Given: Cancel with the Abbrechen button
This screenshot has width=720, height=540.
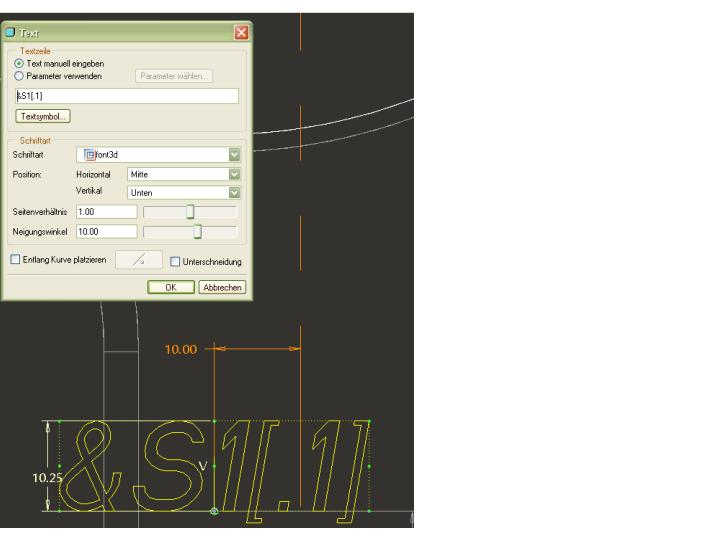Looking at the screenshot, I should (222, 287).
